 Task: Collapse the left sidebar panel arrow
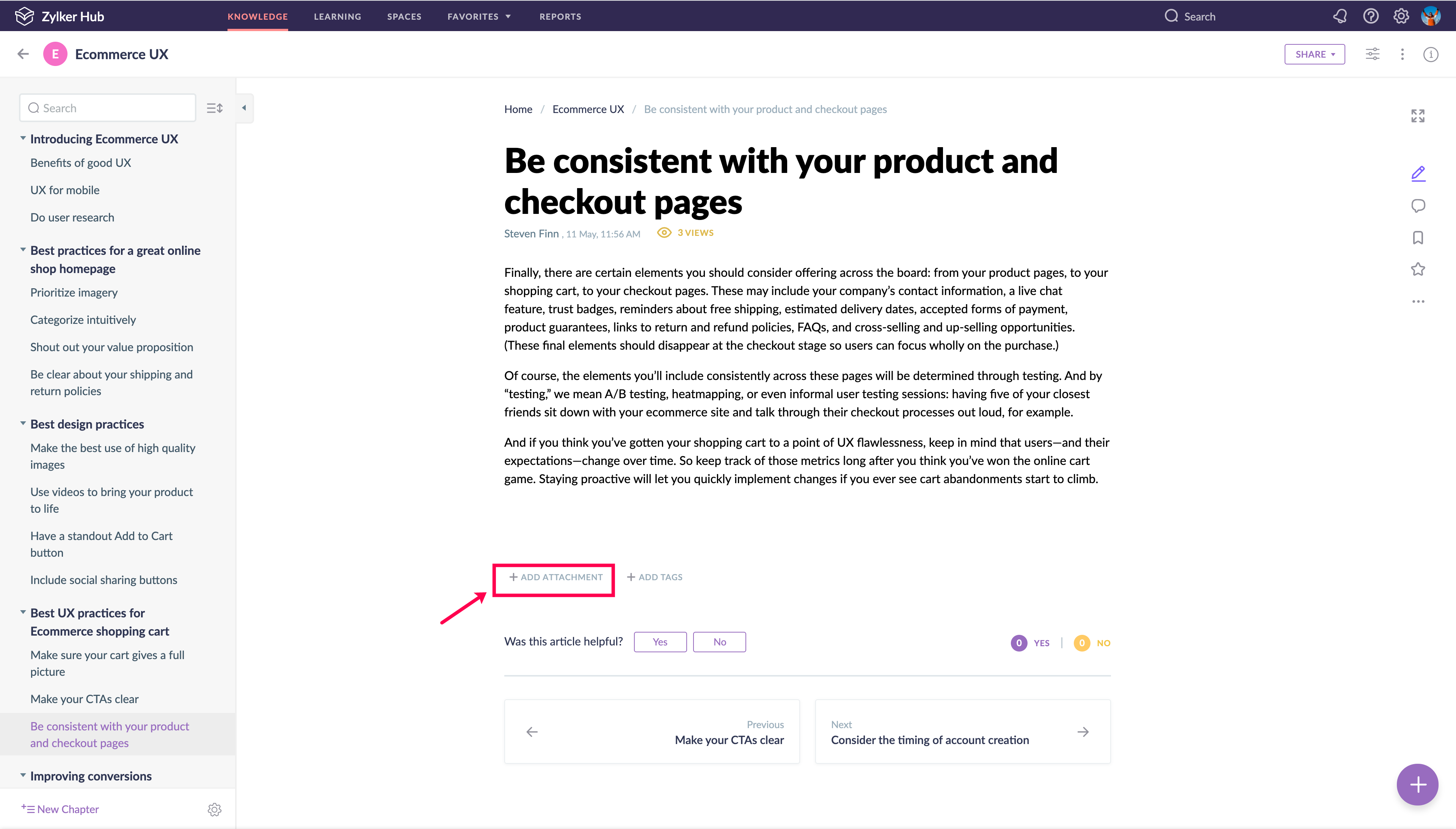pyautogui.click(x=244, y=108)
